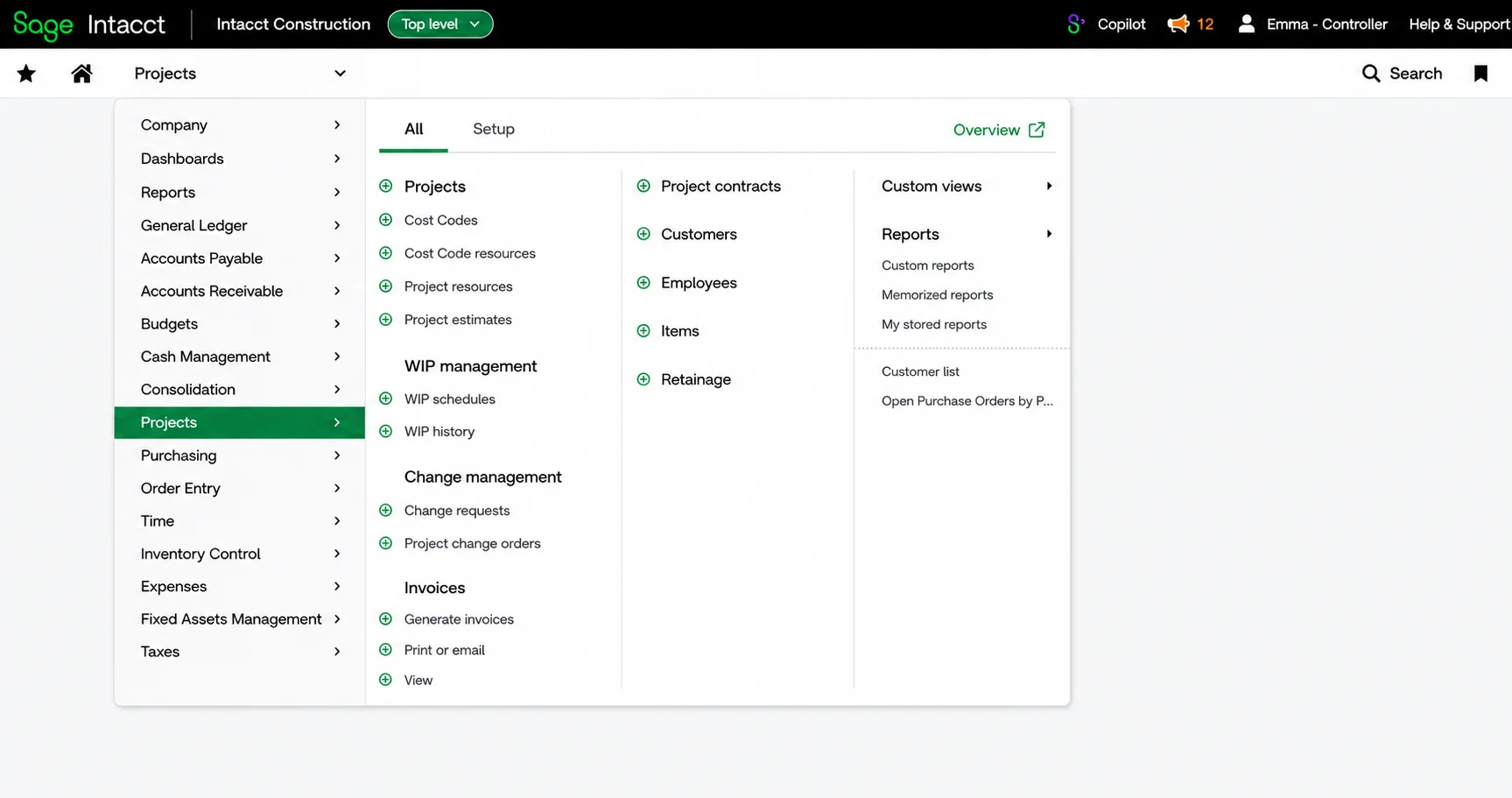Open the Overview link
This screenshot has width=1512, height=798.
[987, 130]
